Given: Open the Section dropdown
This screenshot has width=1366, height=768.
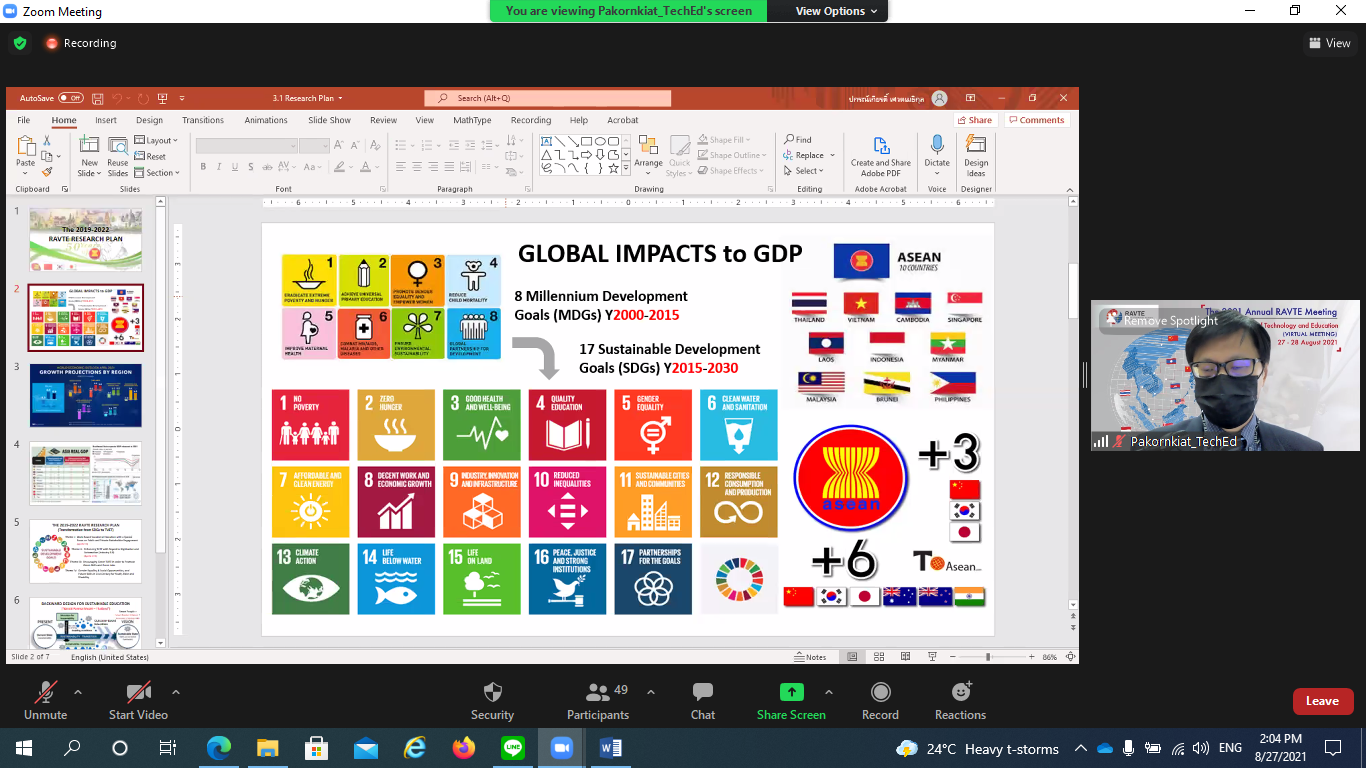Looking at the screenshot, I should [x=157, y=172].
